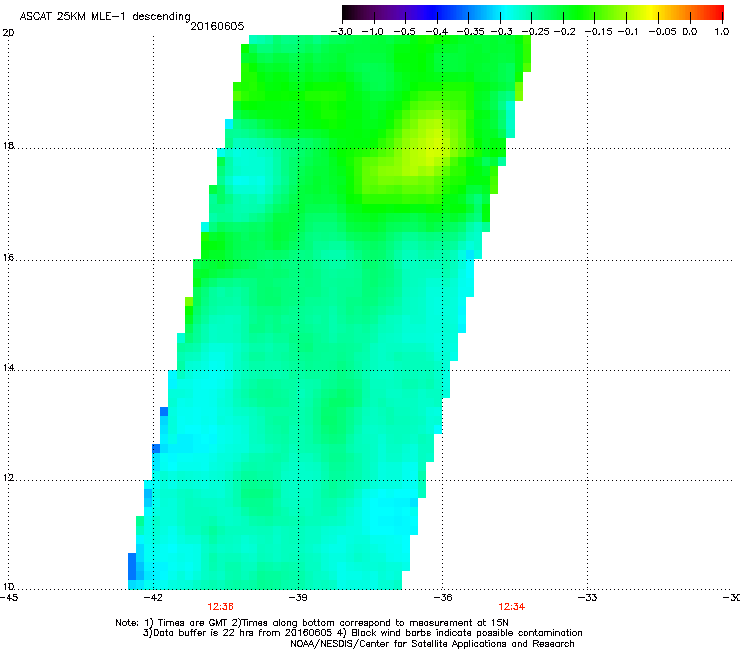Click the title 'ASCAT 25KM MLE-1 descending'
The image size is (740, 650).
(105, 17)
